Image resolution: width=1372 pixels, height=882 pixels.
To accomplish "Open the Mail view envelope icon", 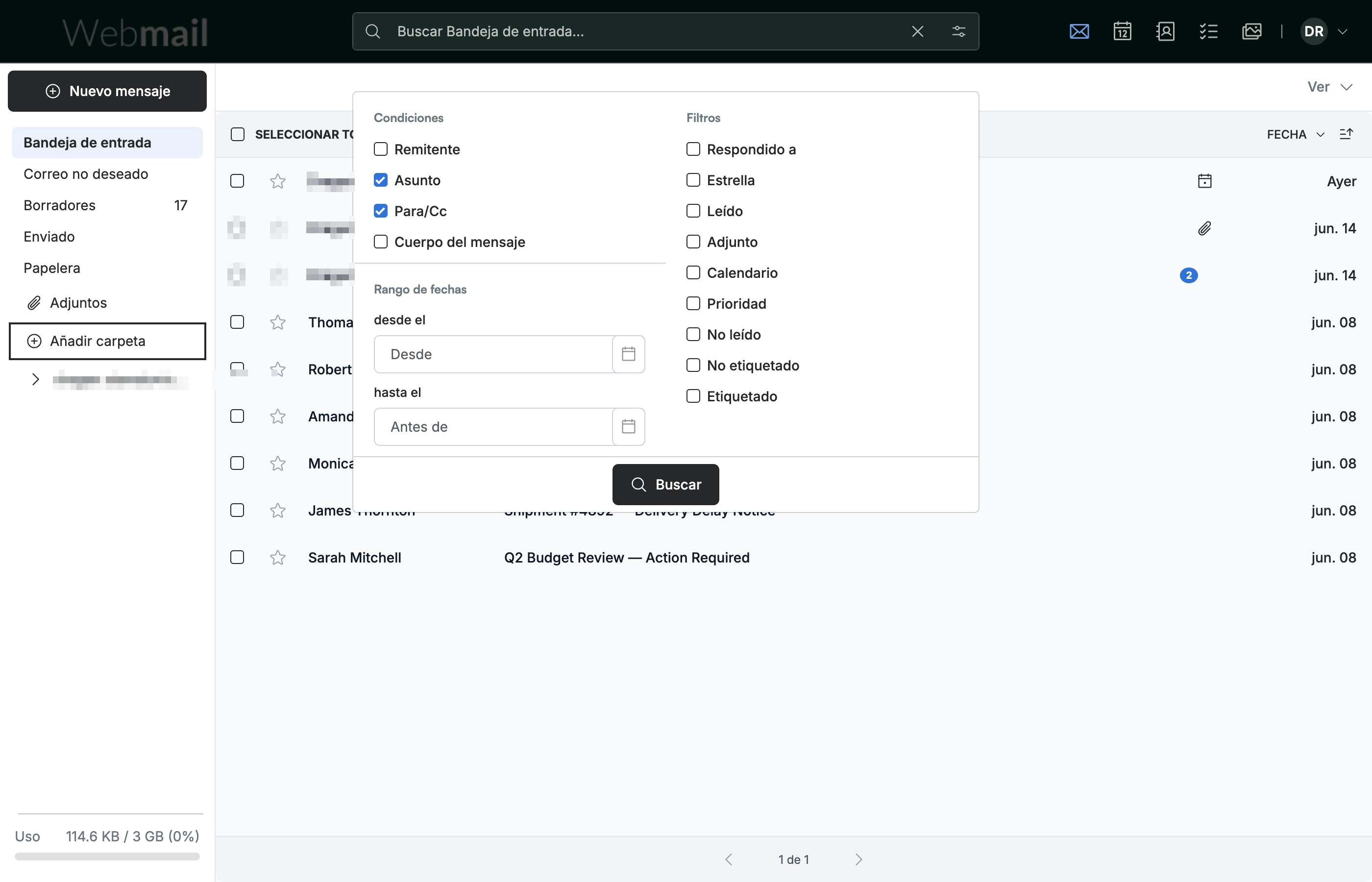I will [x=1079, y=31].
